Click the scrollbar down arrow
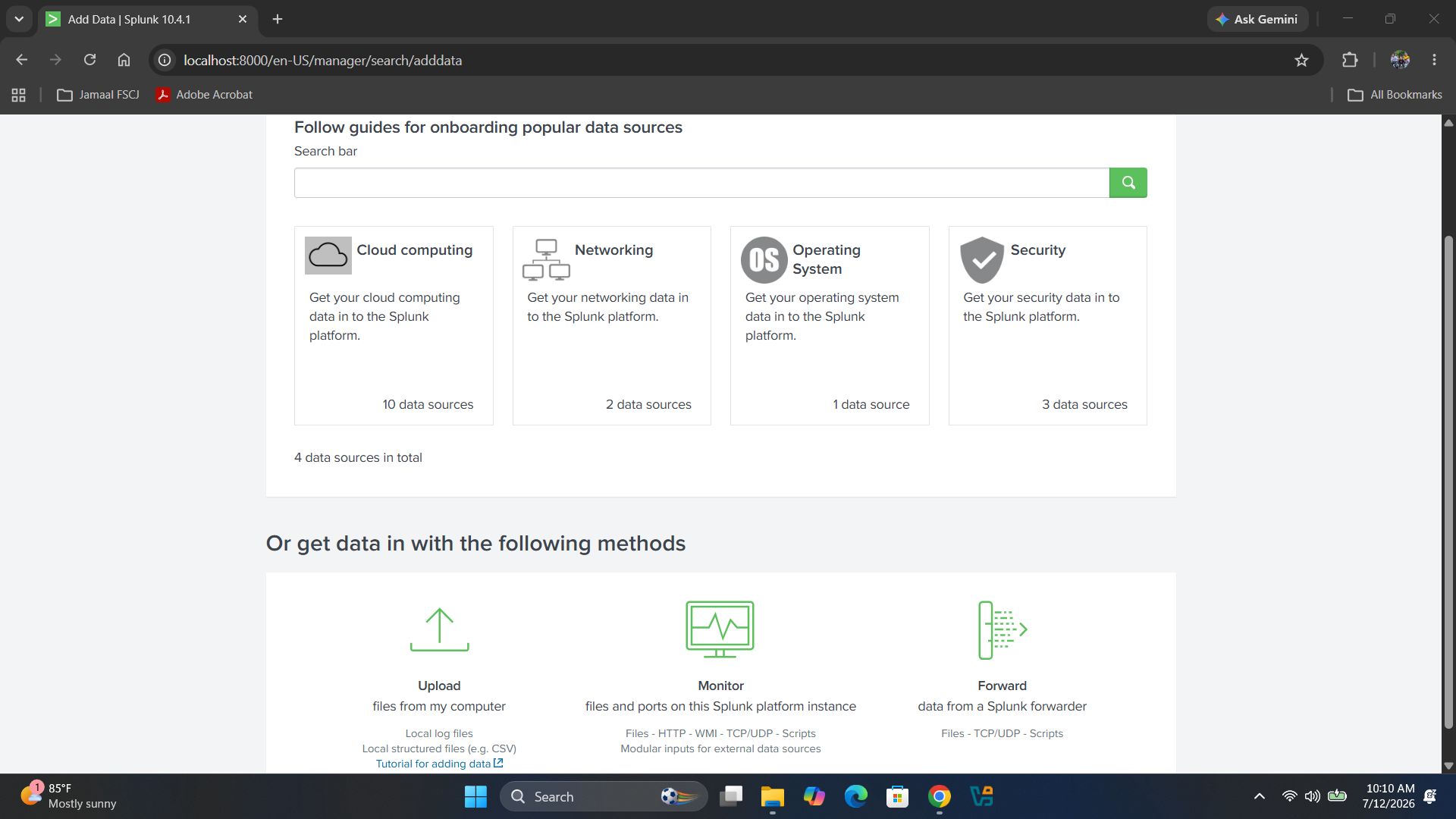Viewport: 1456px width, 819px height. (1448, 766)
